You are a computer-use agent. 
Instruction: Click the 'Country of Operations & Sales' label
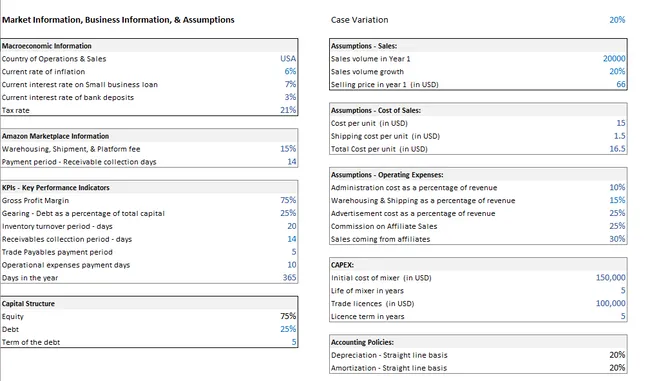pyautogui.click(x=54, y=59)
